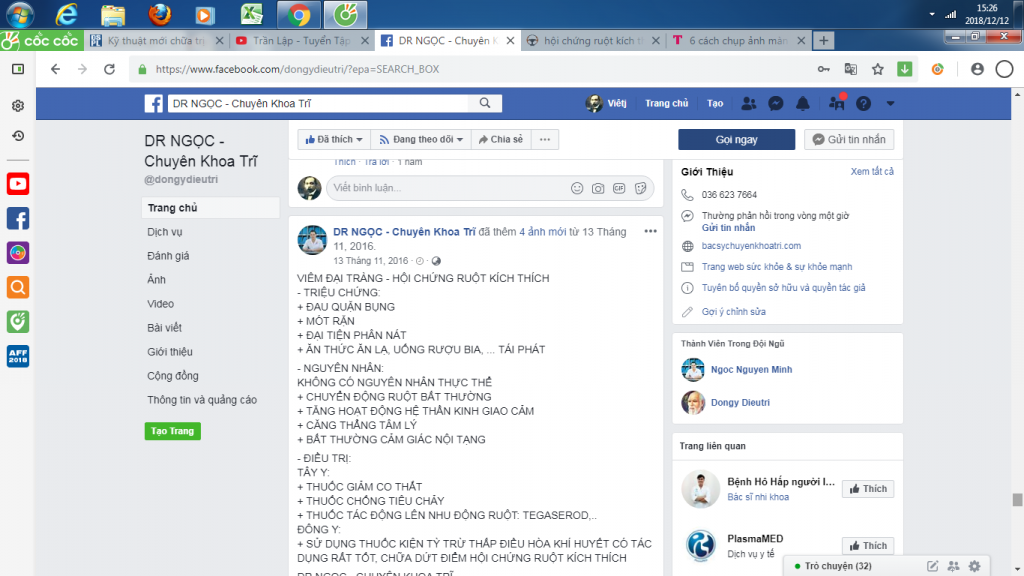Open page more options ellipsis button
The image size is (1024, 576).
pos(545,139)
